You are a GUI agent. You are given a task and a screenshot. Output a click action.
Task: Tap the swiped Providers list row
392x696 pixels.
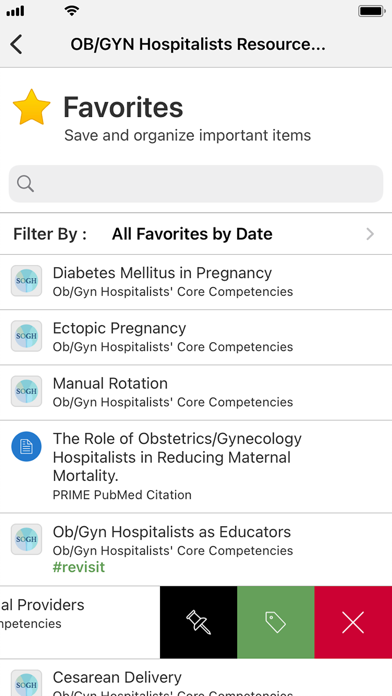80,622
